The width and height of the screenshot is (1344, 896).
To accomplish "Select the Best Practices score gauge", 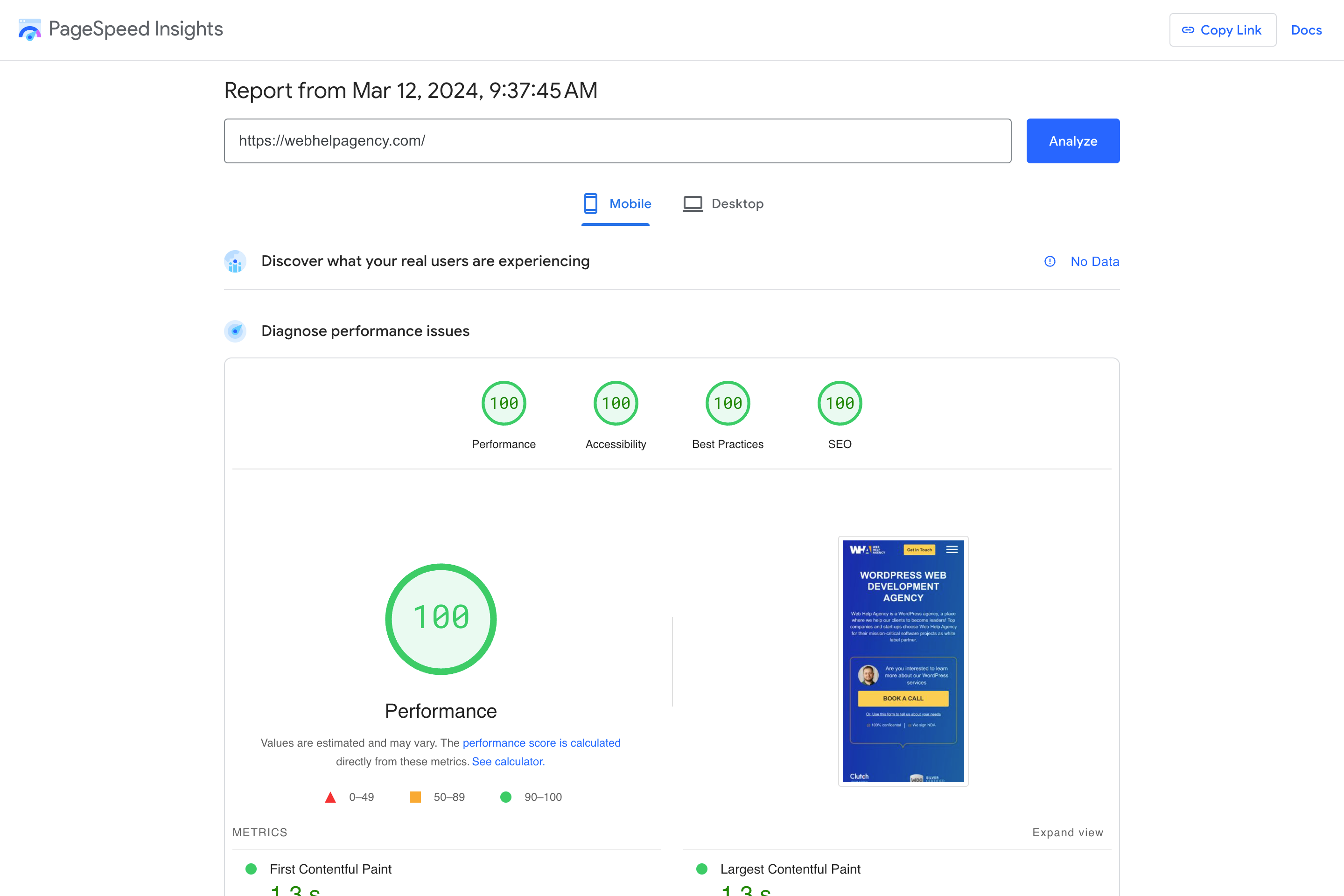I will [x=728, y=403].
